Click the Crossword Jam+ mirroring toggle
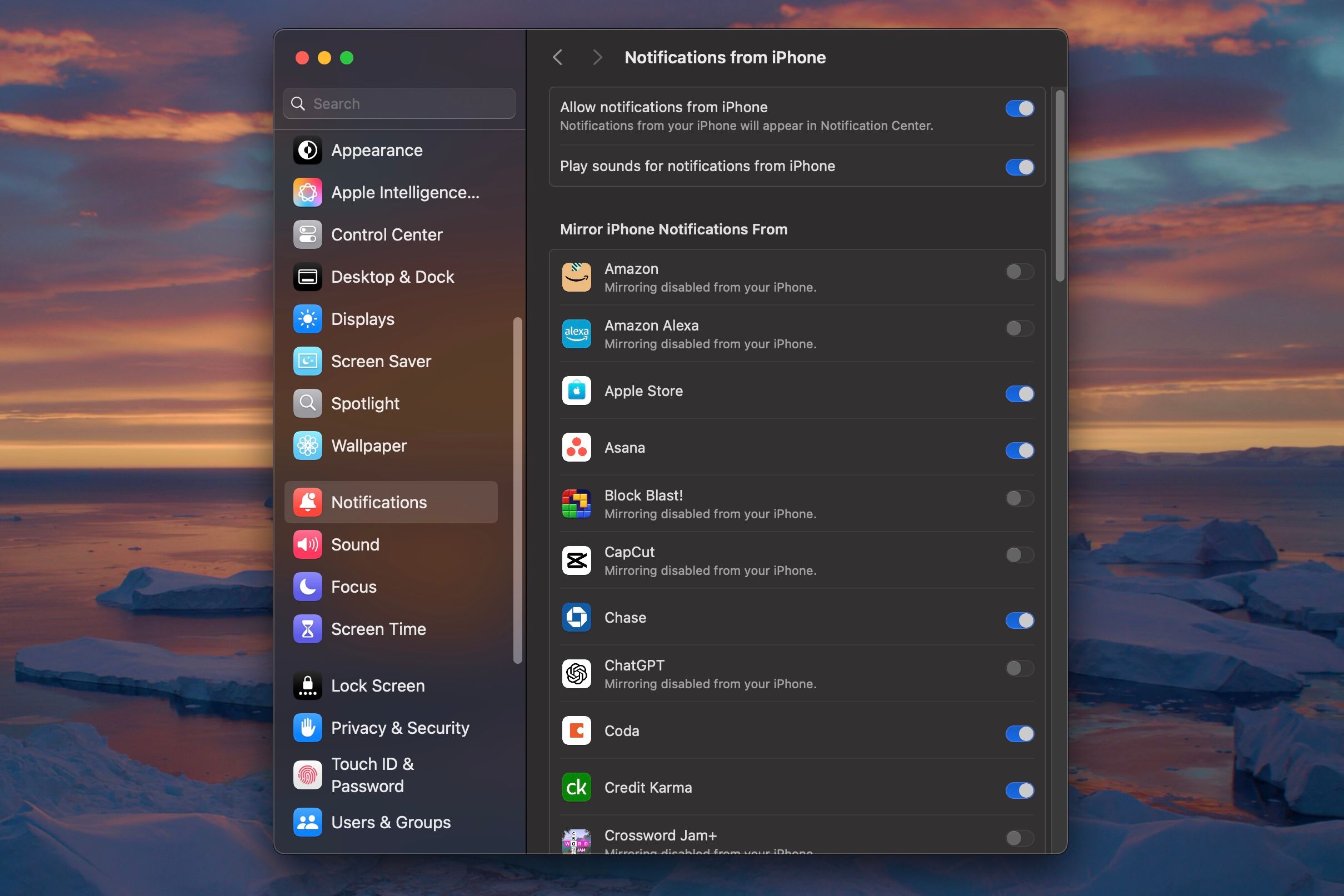Viewport: 1344px width, 896px height. click(1020, 838)
